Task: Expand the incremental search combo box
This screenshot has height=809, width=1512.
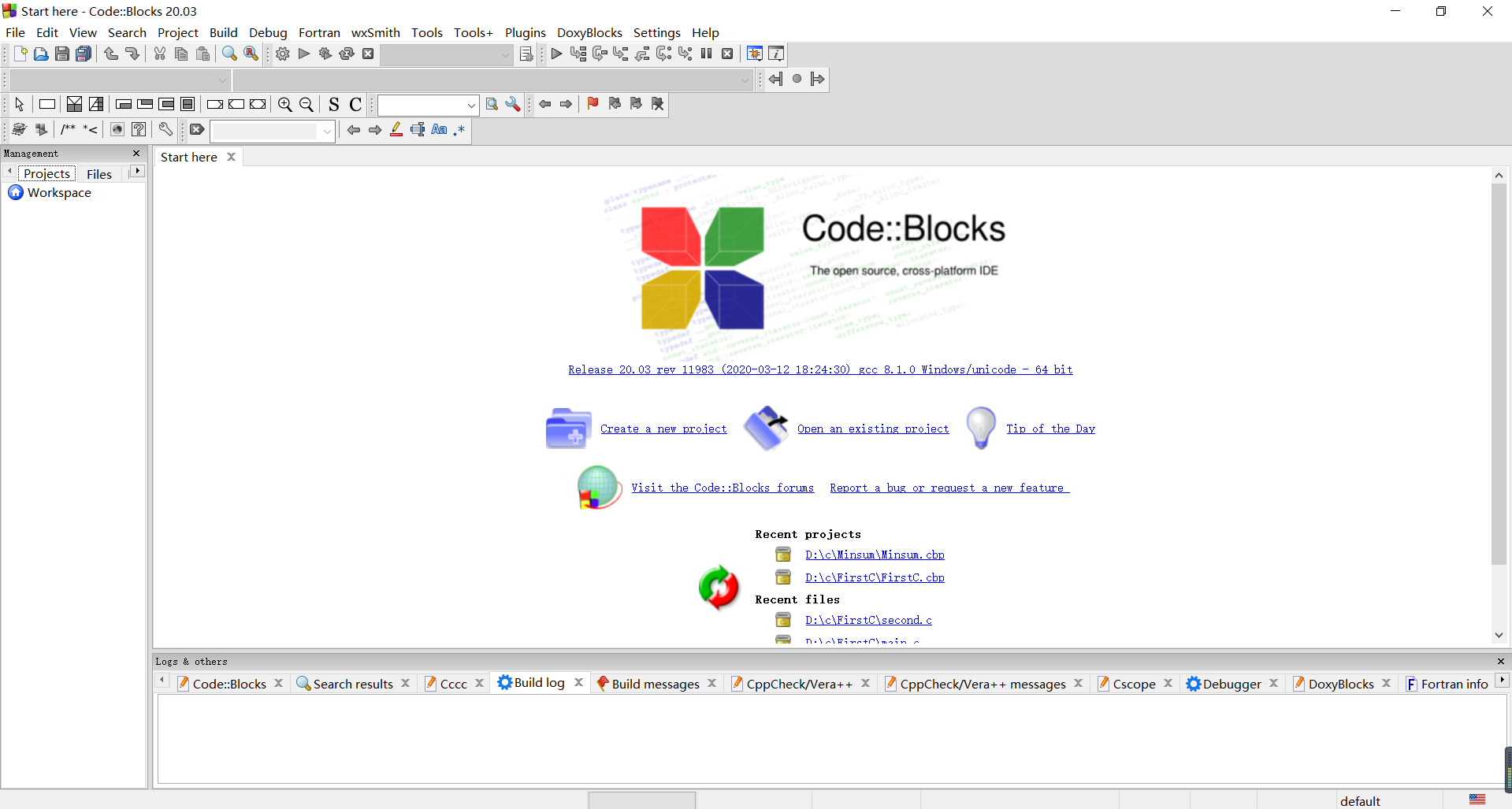Action: tap(327, 131)
